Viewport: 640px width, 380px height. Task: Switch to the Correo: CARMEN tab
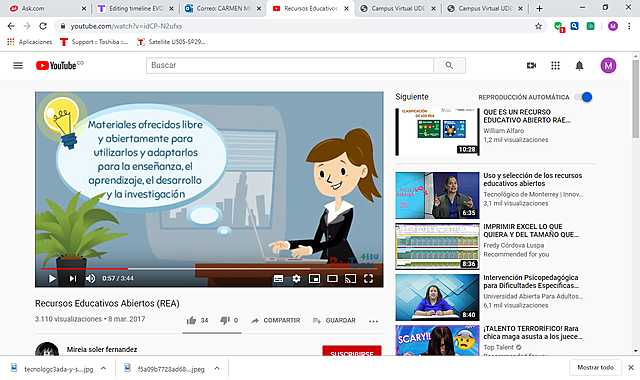224,8
